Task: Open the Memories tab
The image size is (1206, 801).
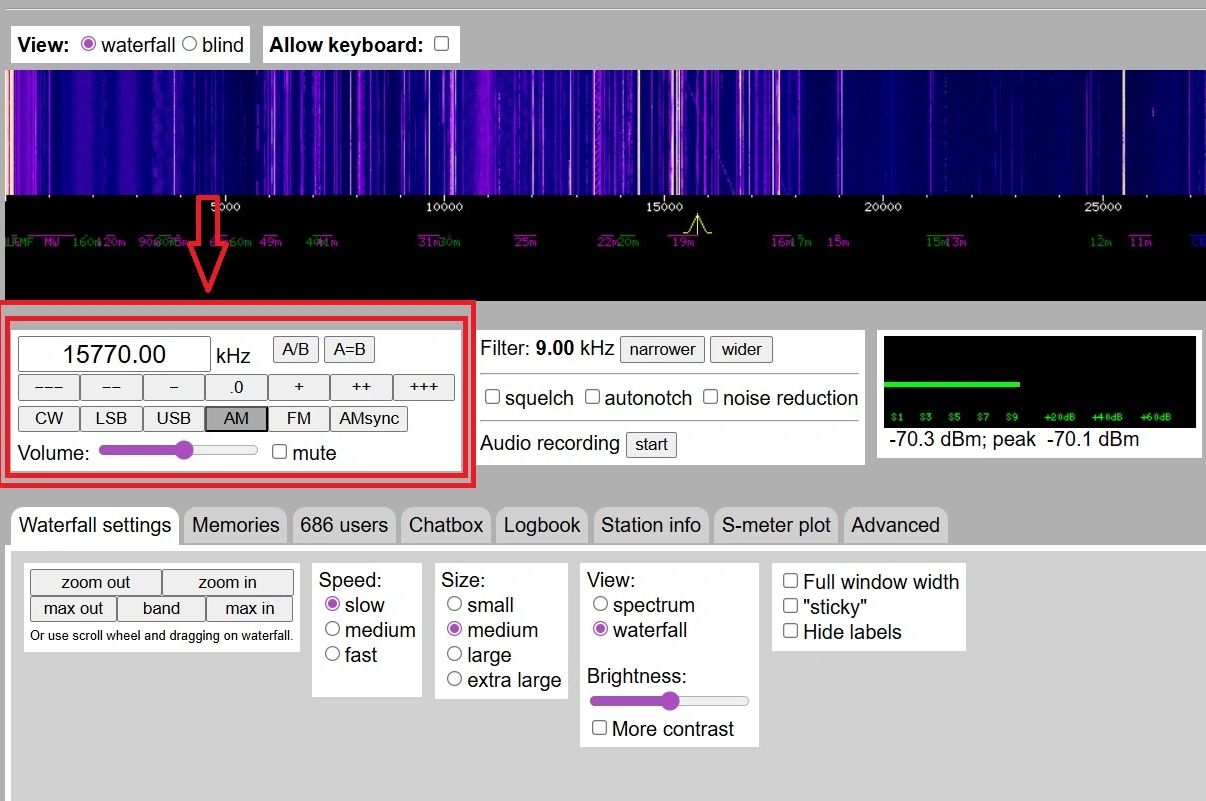Action: coord(235,525)
